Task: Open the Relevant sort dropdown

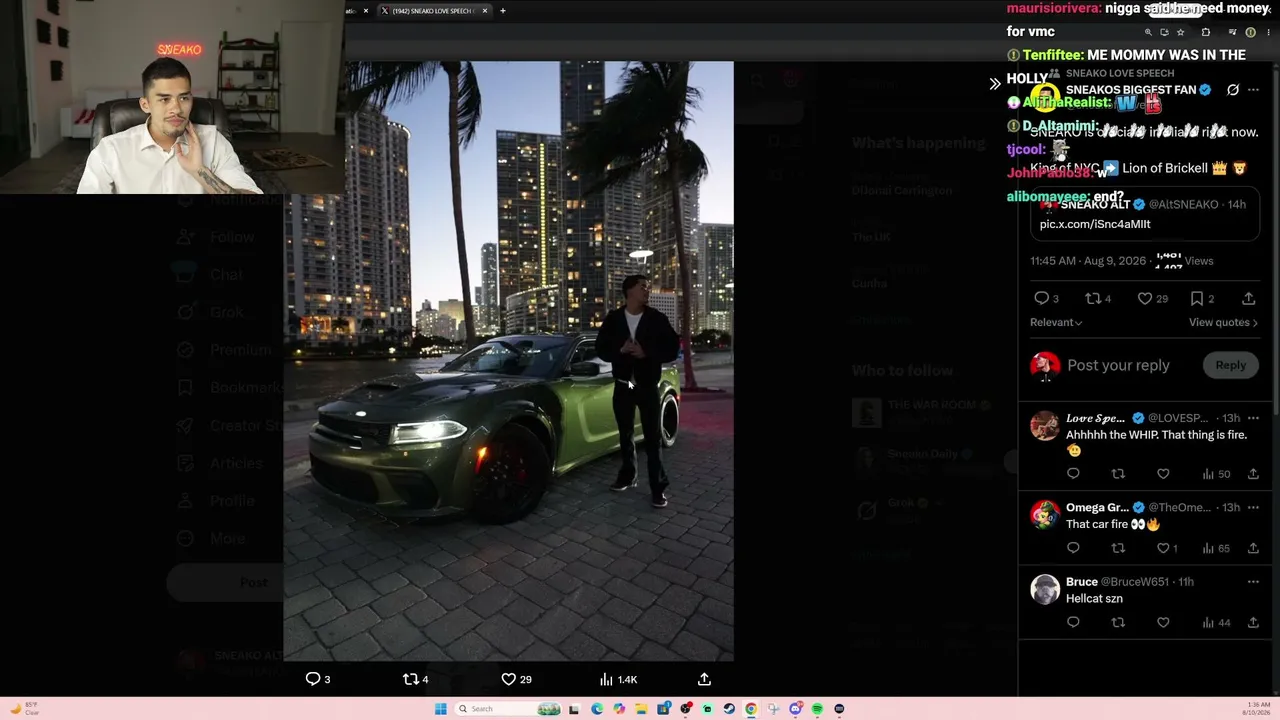Action: pyautogui.click(x=1056, y=322)
